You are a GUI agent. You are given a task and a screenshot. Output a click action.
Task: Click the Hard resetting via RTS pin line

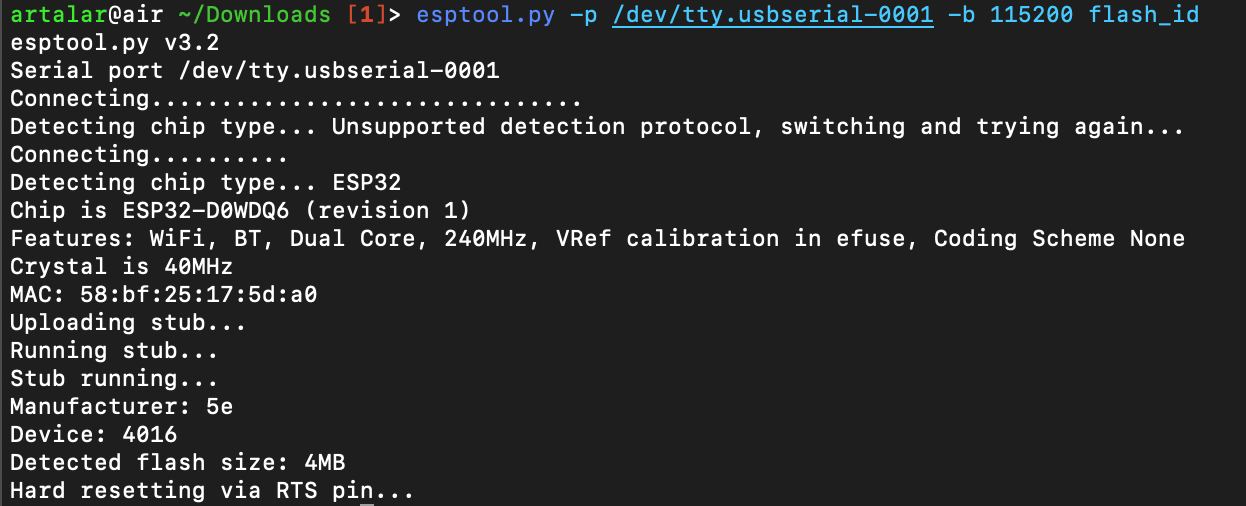click(x=212, y=491)
